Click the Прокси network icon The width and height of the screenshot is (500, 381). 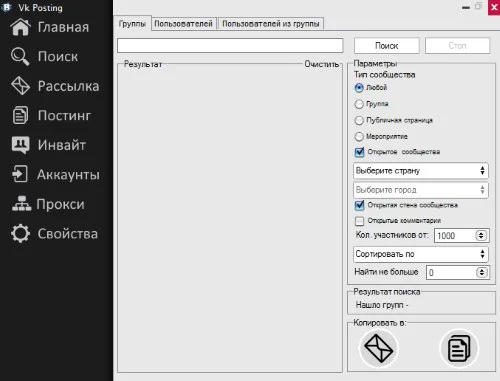[x=21, y=204]
